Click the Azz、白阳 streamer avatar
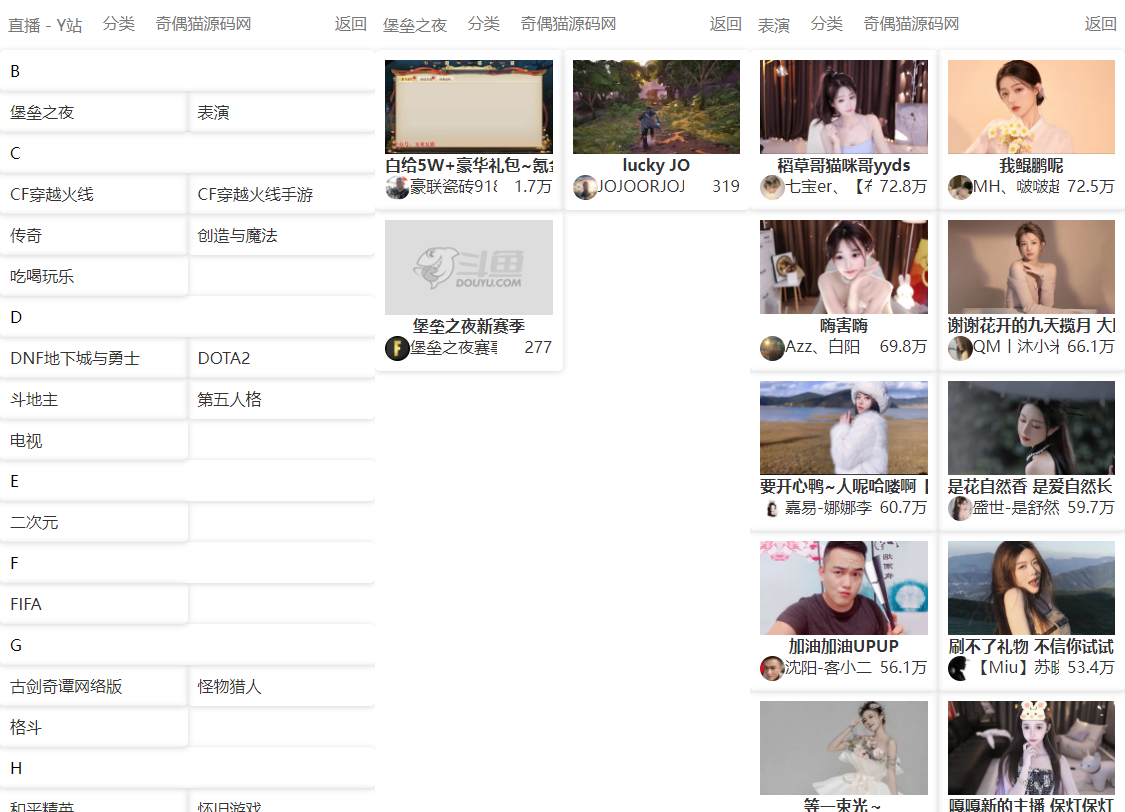The height and width of the screenshot is (812, 1125). point(772,348)
